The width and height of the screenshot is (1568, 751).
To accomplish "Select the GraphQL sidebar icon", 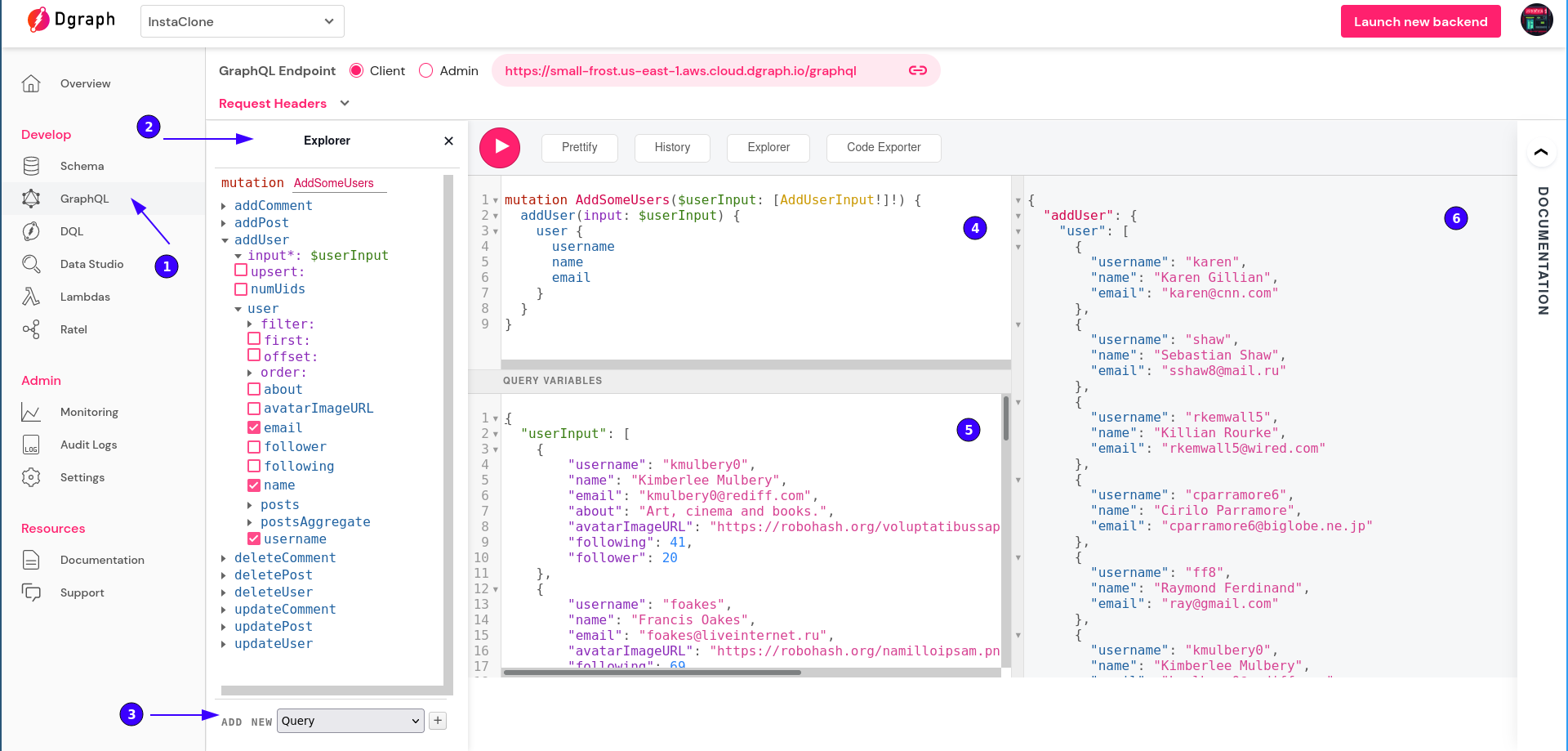I will click(31, 199).
